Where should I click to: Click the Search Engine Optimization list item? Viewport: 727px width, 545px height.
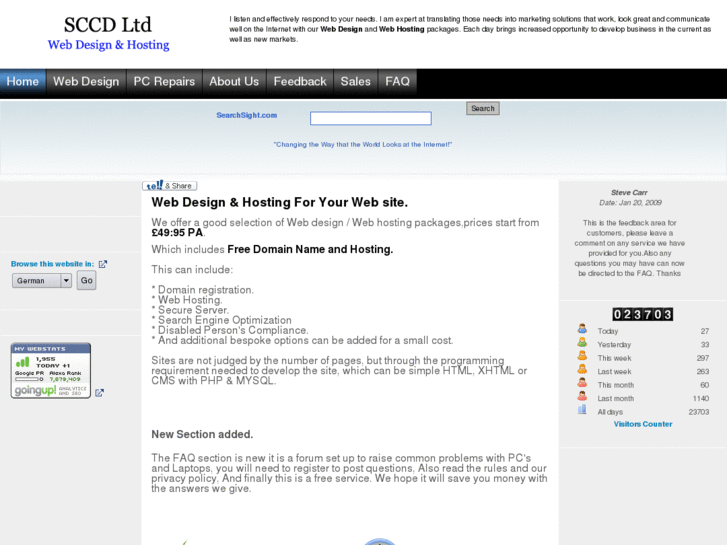(224, 320)
